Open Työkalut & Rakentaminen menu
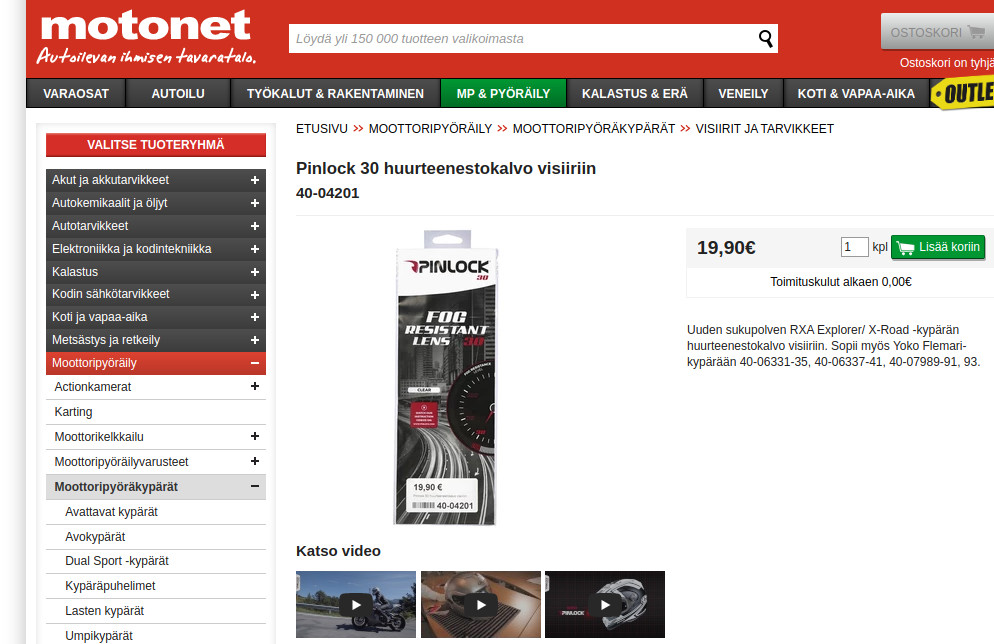Viewport: 994px width, 644px height. coord(335,94)
